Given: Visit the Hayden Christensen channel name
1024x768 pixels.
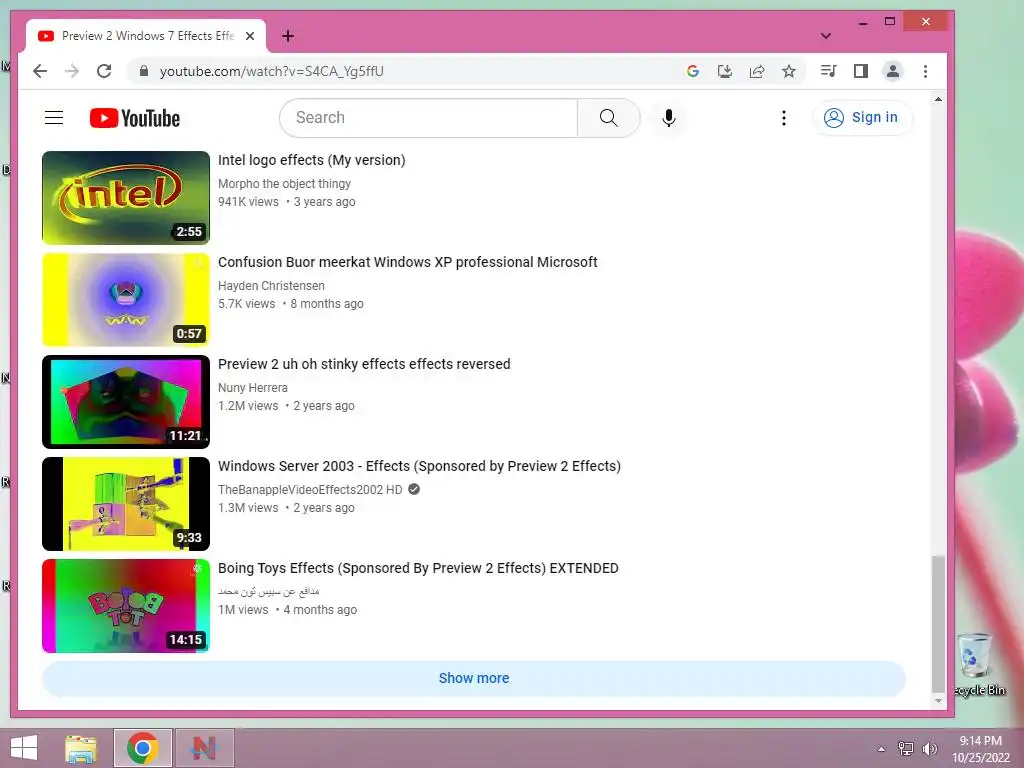Looking at the screenshot, I should click(271, 285).
